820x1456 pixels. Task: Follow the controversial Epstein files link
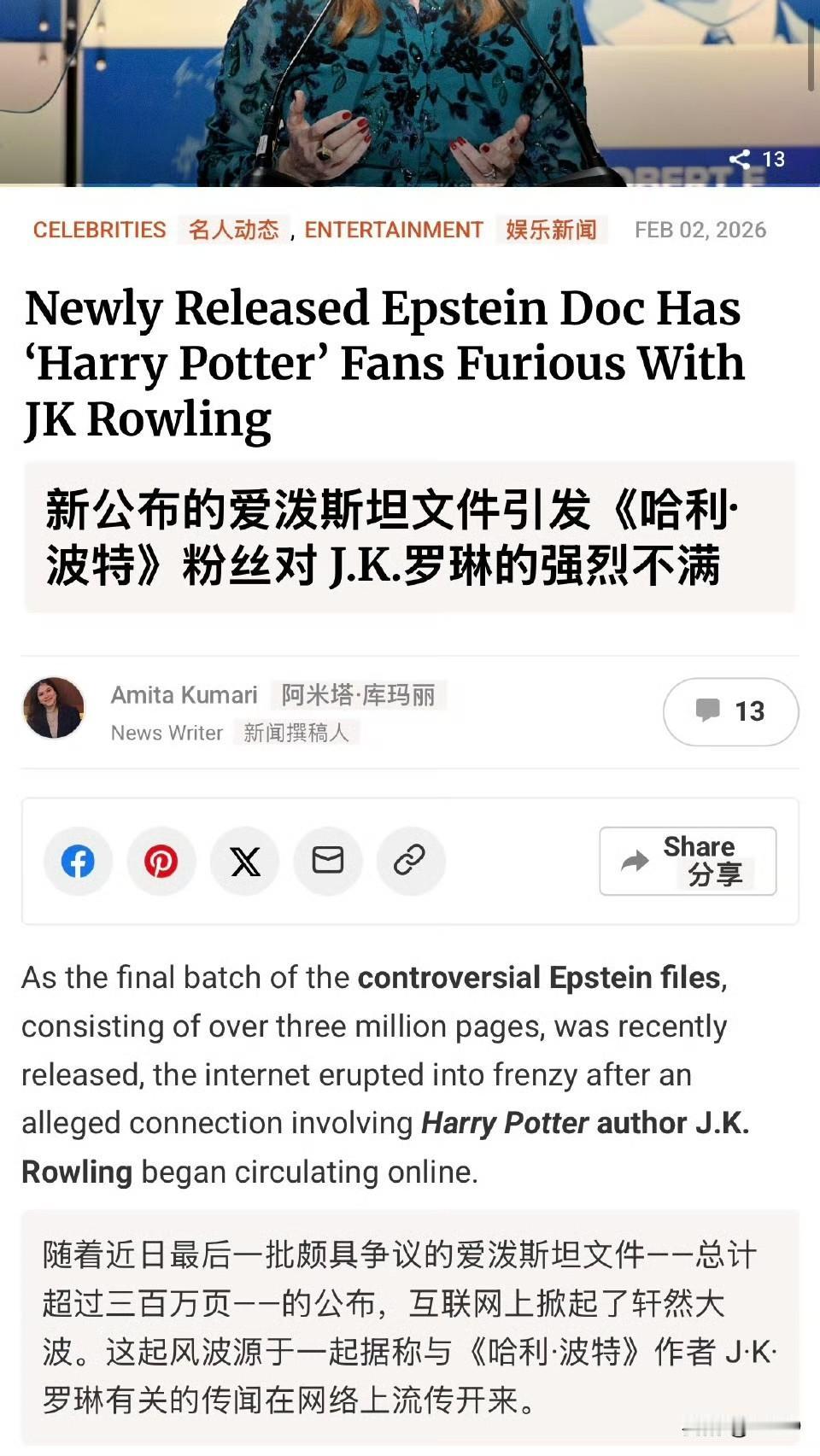[x=539, y=977]
